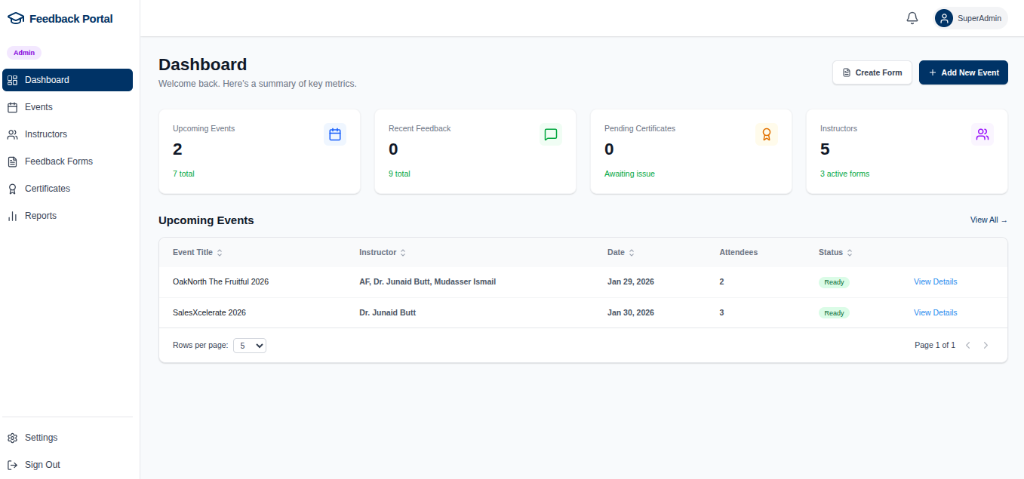
Task: Click the SuperAdmin avatar icon
Action: (x=944, y=18)
